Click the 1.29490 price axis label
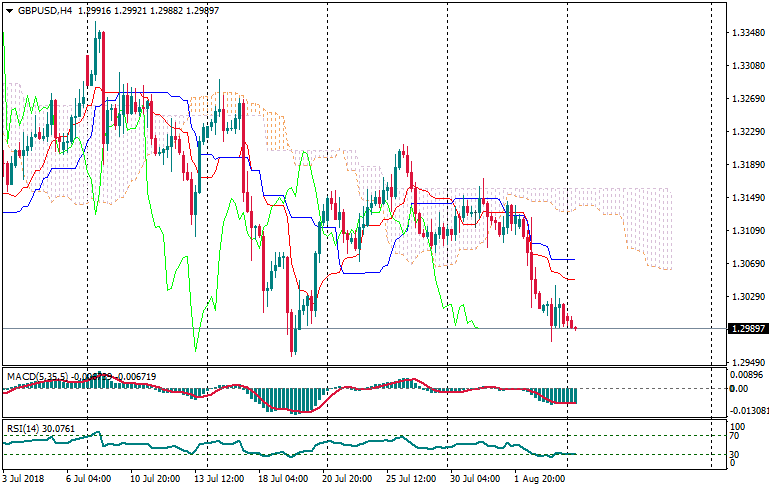This screenshot has height=490, width=769. [x=745, y=363]
